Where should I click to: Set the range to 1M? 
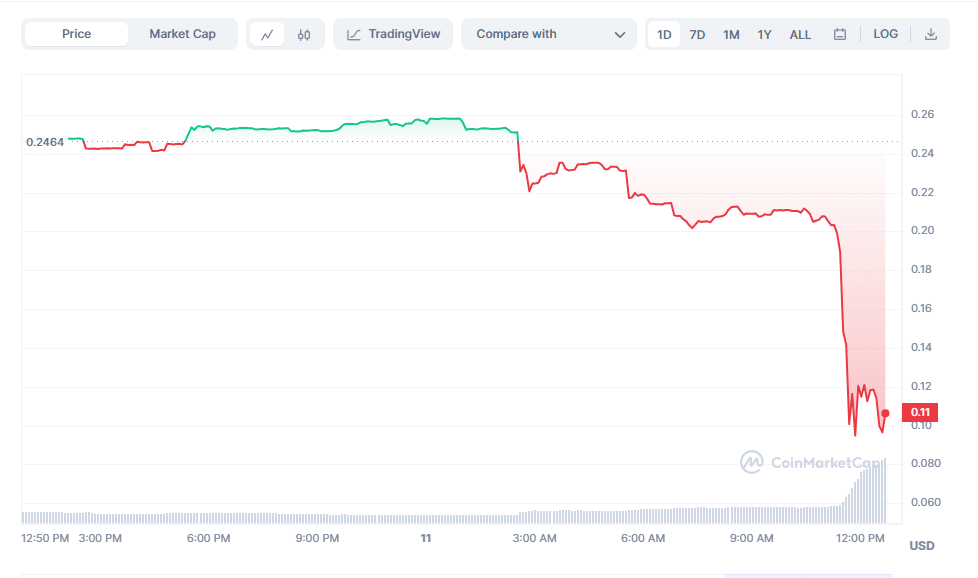pos(731,34)
